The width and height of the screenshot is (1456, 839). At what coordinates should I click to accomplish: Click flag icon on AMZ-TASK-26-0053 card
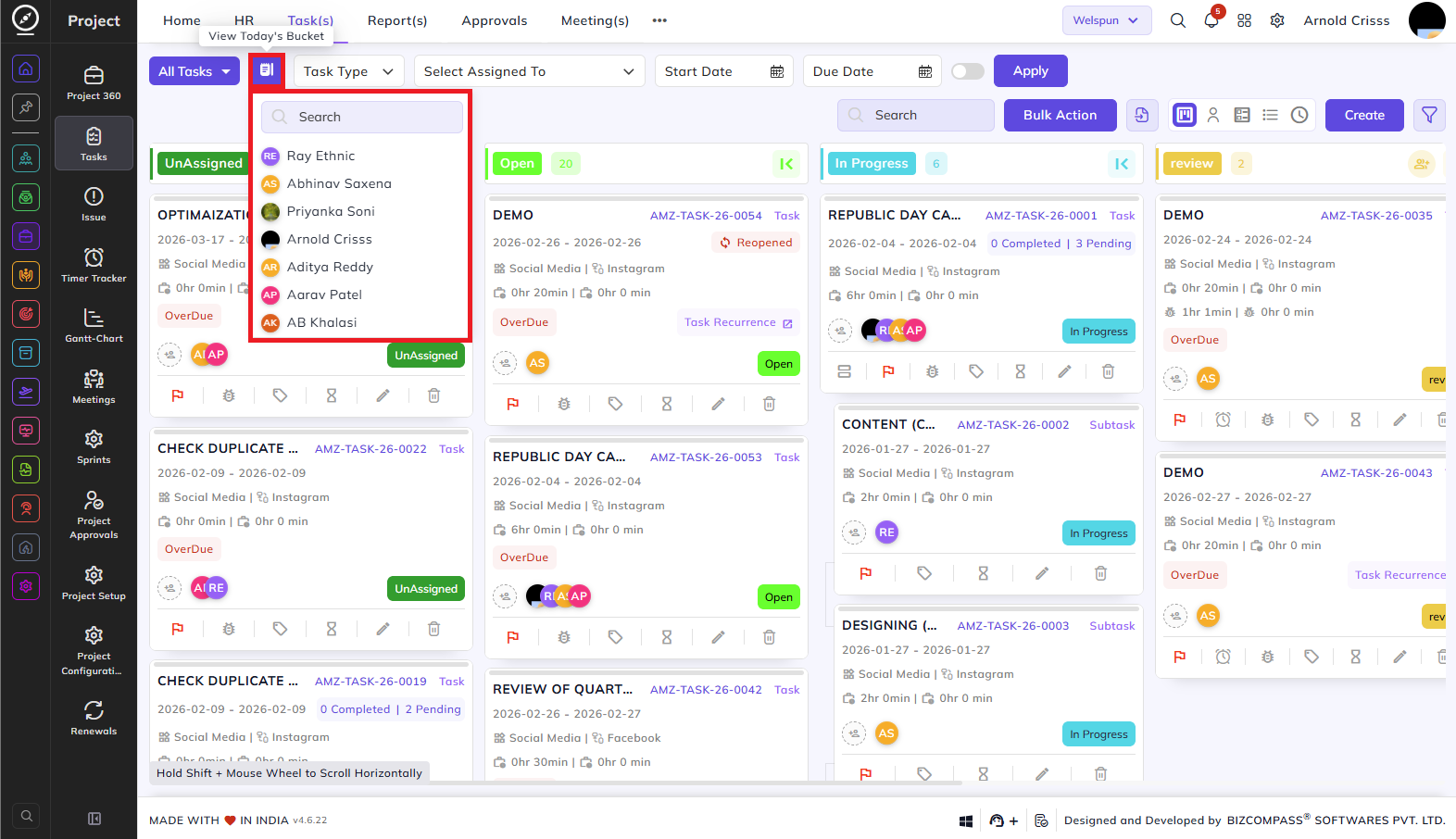(x=513, y=637)
